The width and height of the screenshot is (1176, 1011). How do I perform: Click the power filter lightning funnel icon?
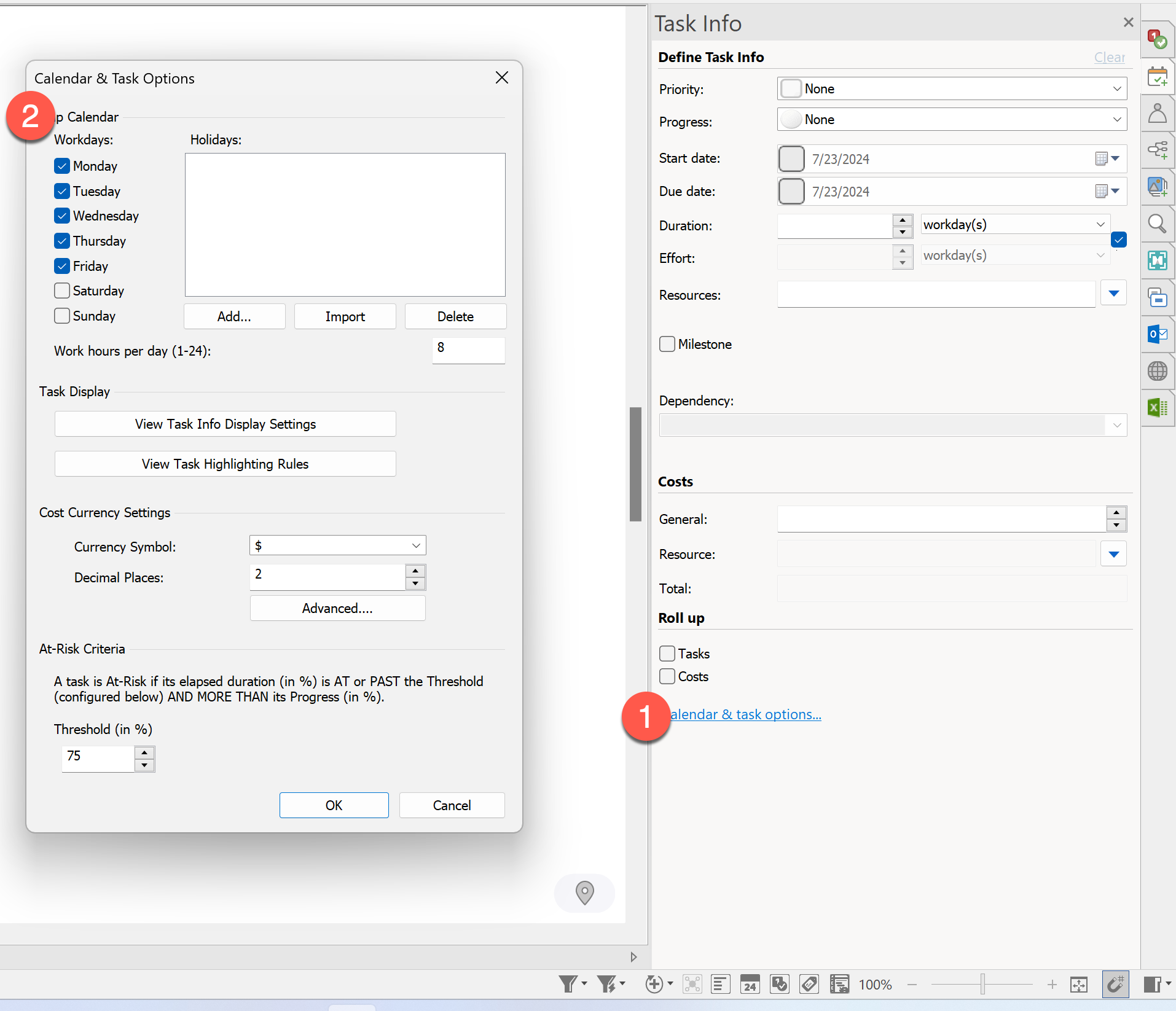pyautogui.click(x=606, y=985)
